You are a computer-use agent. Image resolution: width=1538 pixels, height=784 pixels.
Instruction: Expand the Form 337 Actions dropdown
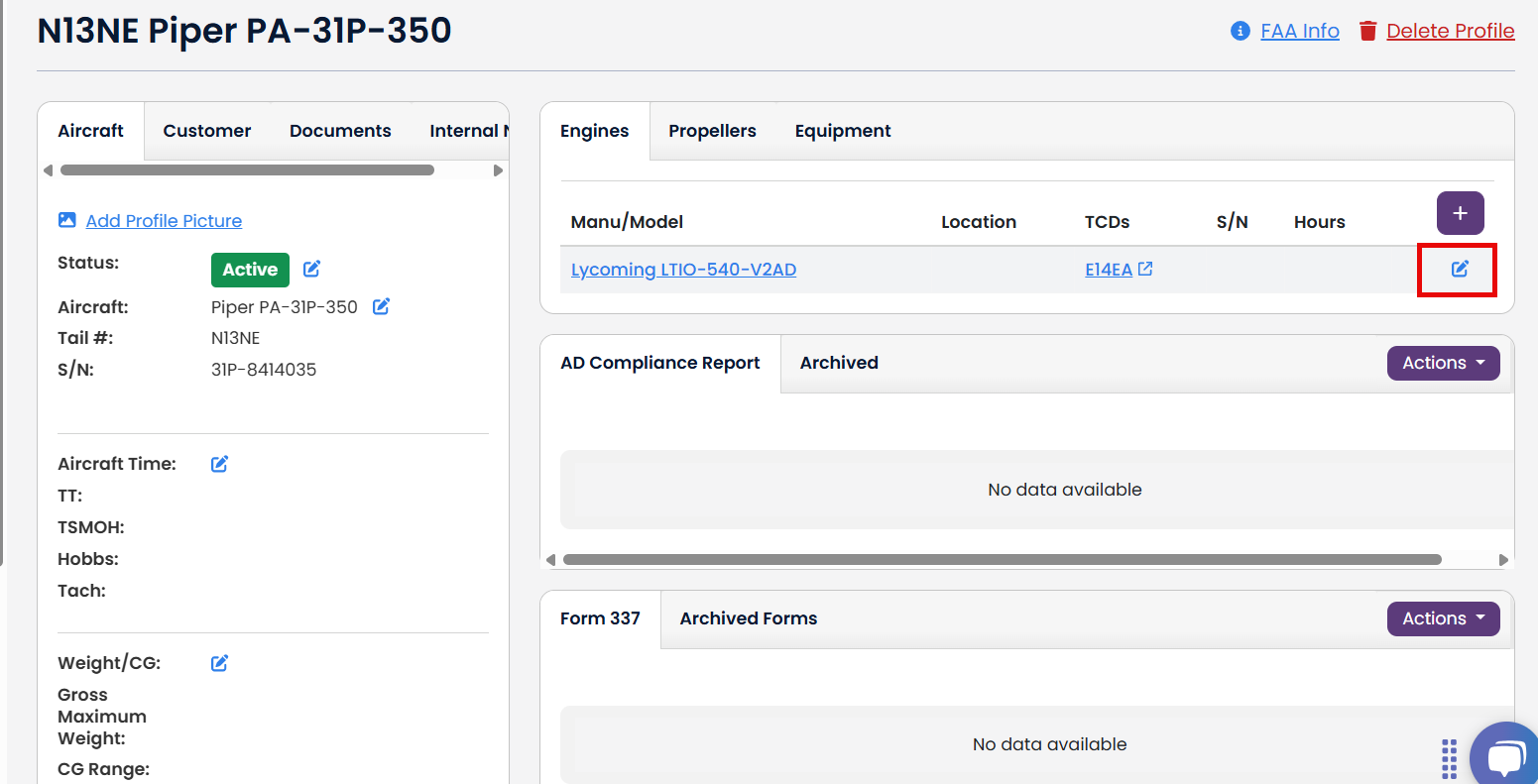[x=1443, y=618]
